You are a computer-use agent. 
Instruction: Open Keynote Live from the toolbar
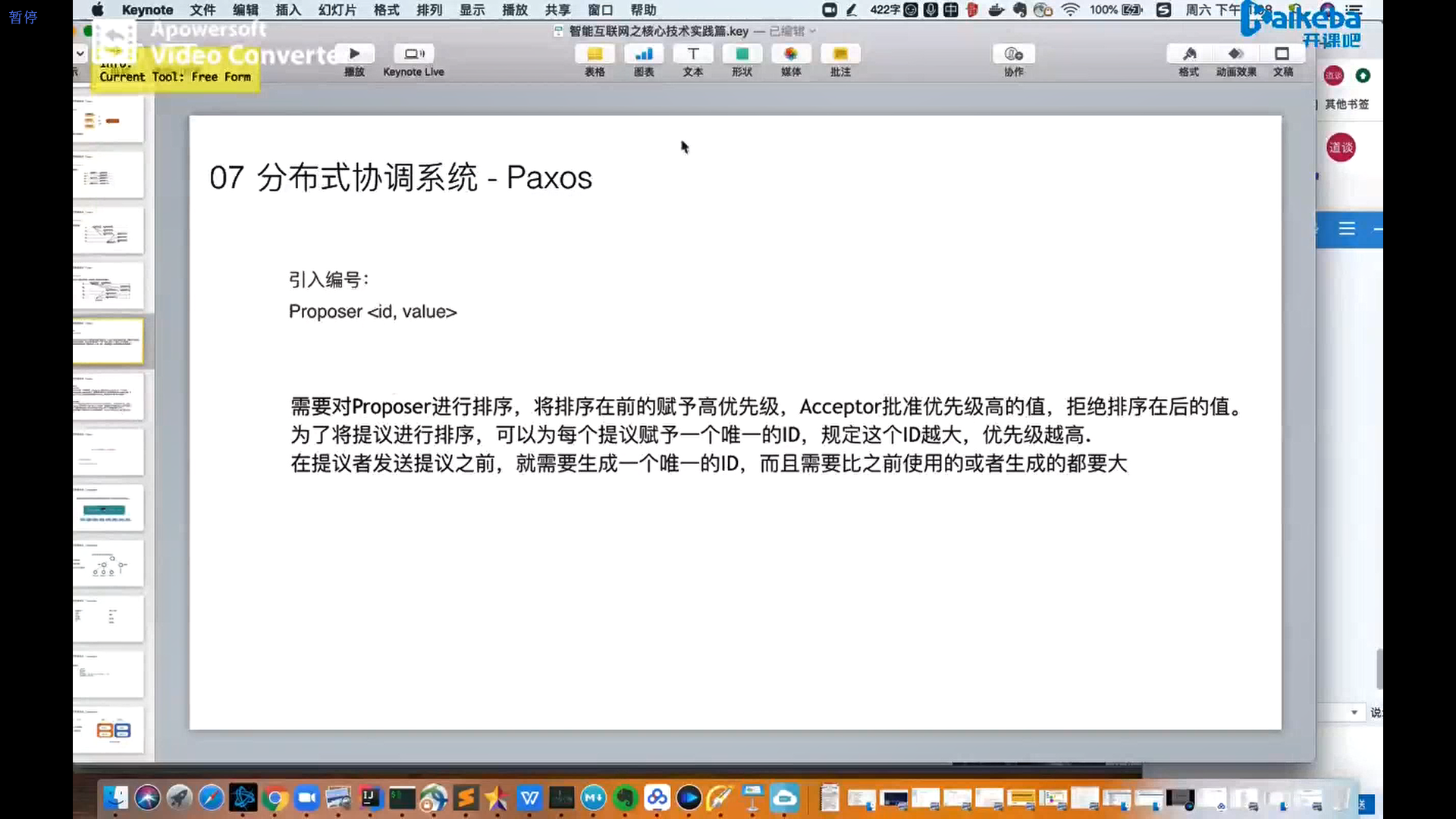point(413,54)
